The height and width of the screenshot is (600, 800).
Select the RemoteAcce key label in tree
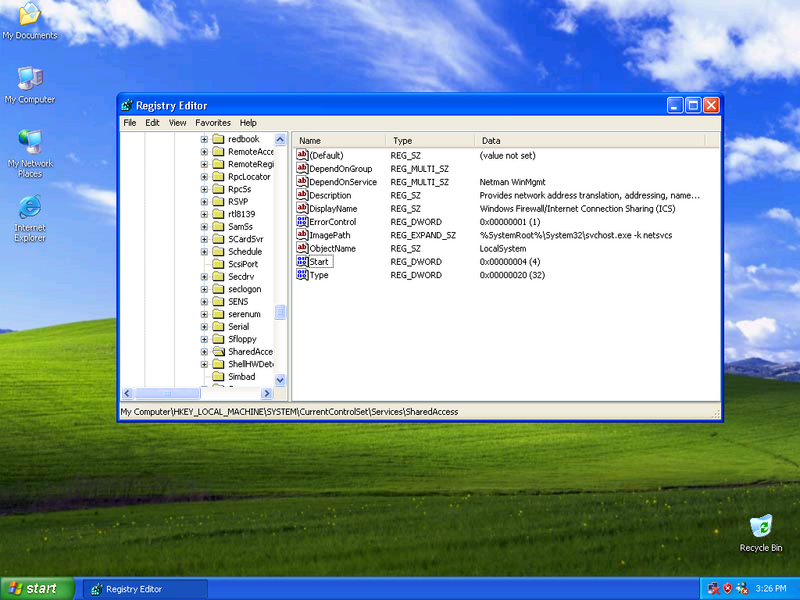251,152
